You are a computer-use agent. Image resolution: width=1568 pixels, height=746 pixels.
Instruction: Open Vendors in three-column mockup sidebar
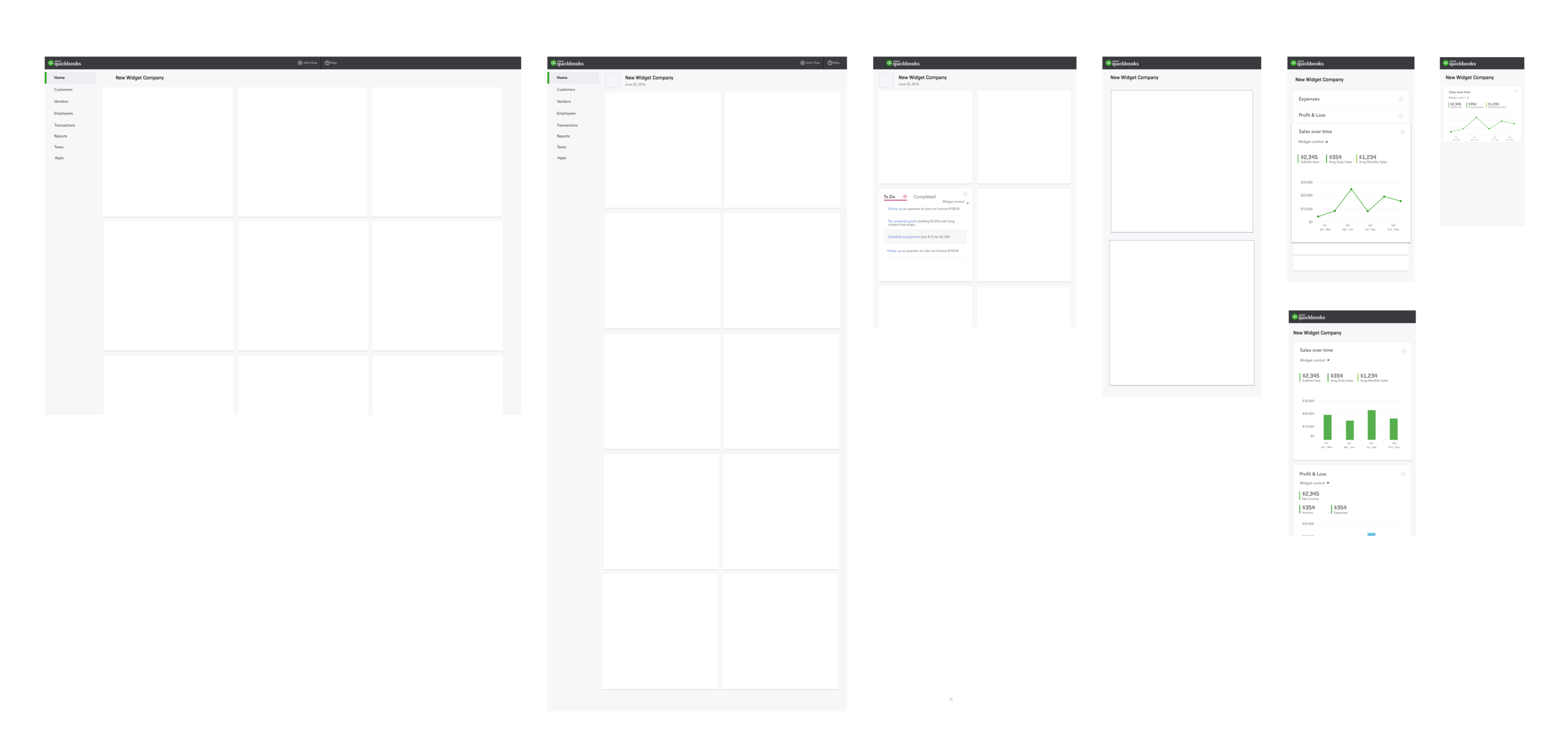[x=61, y=102]
